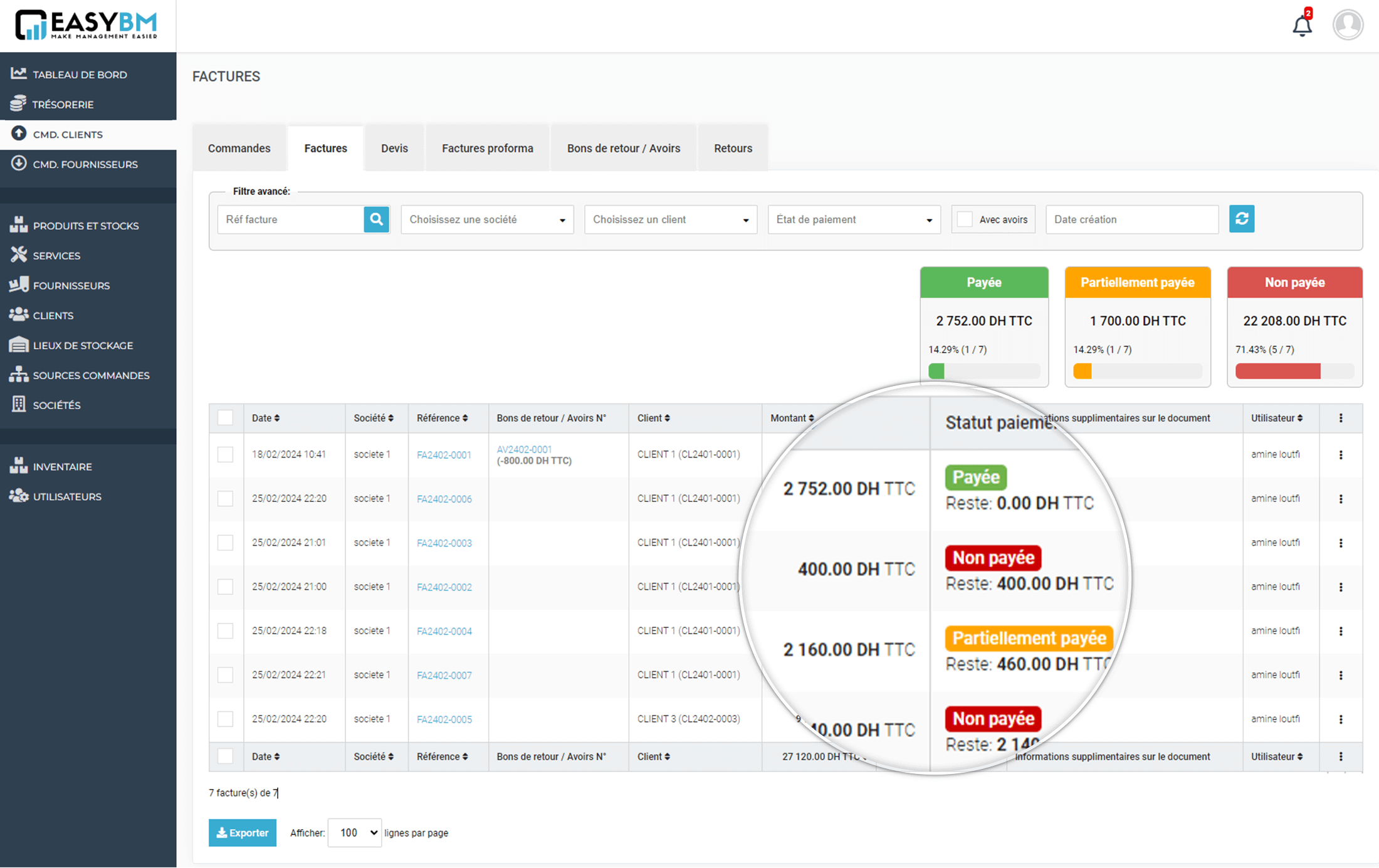Open the Choisissez une société dropdown
The height and width of the screenshot is (868, 1379).
click(x=487, y=219)
